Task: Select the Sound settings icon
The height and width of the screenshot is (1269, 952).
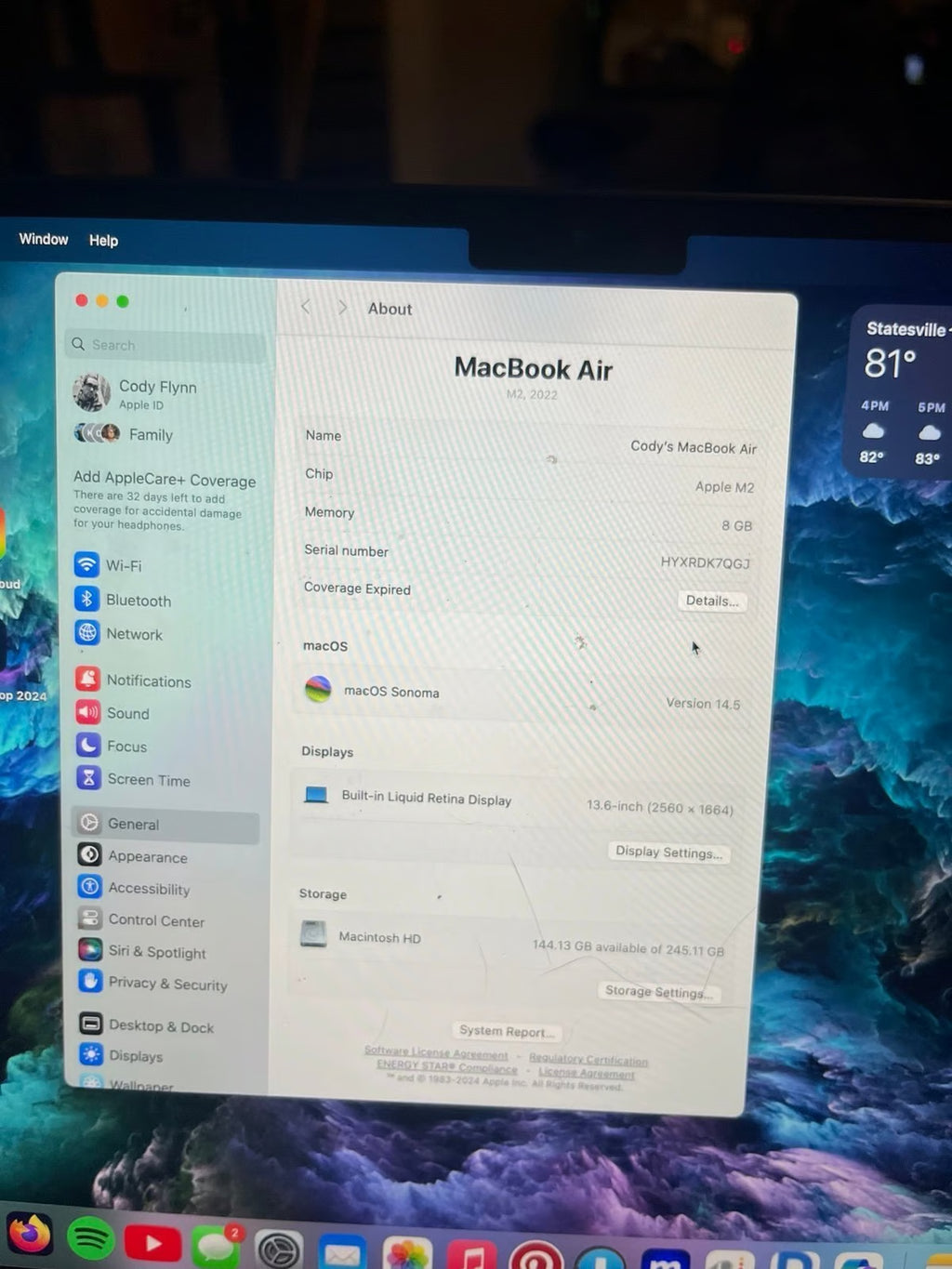Action: [87, 712]
